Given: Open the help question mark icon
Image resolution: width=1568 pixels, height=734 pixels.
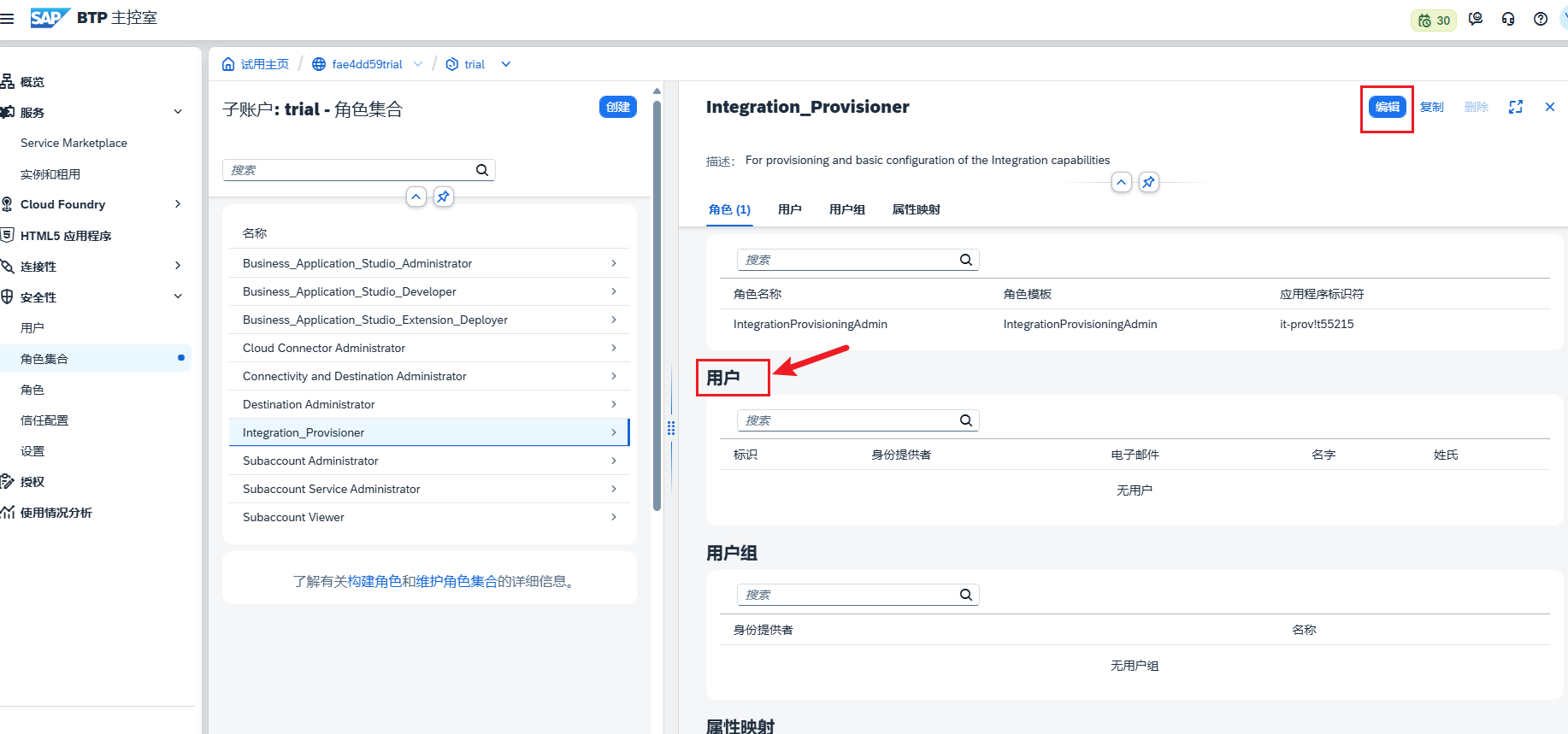Looking at the screenshot, I should pyautogui.click(x=1541, y=19).
